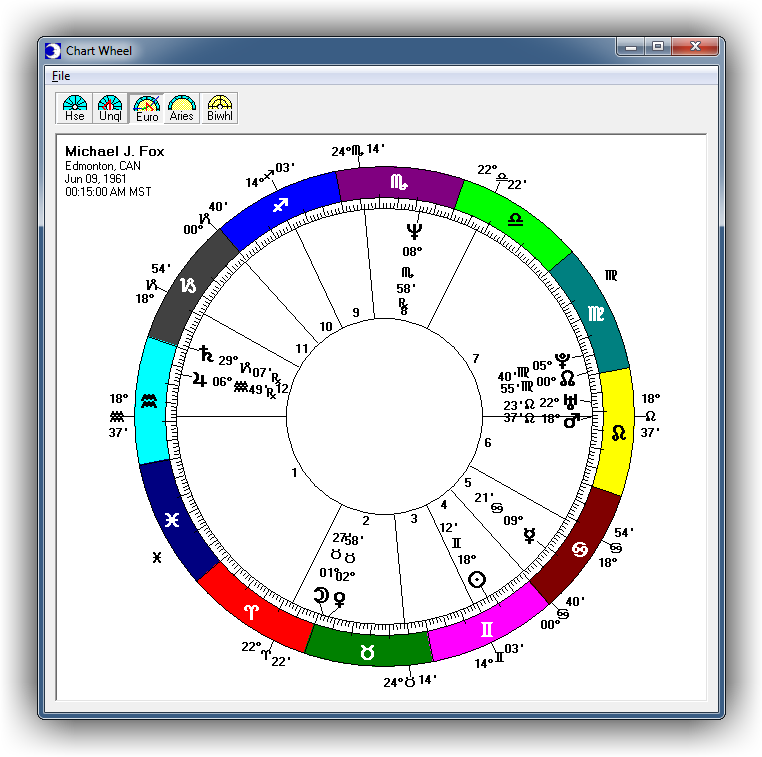The width and height of the screenshot is (762, 757).
Task: Click house number 2 label
Action: click(x=366, y=520)
